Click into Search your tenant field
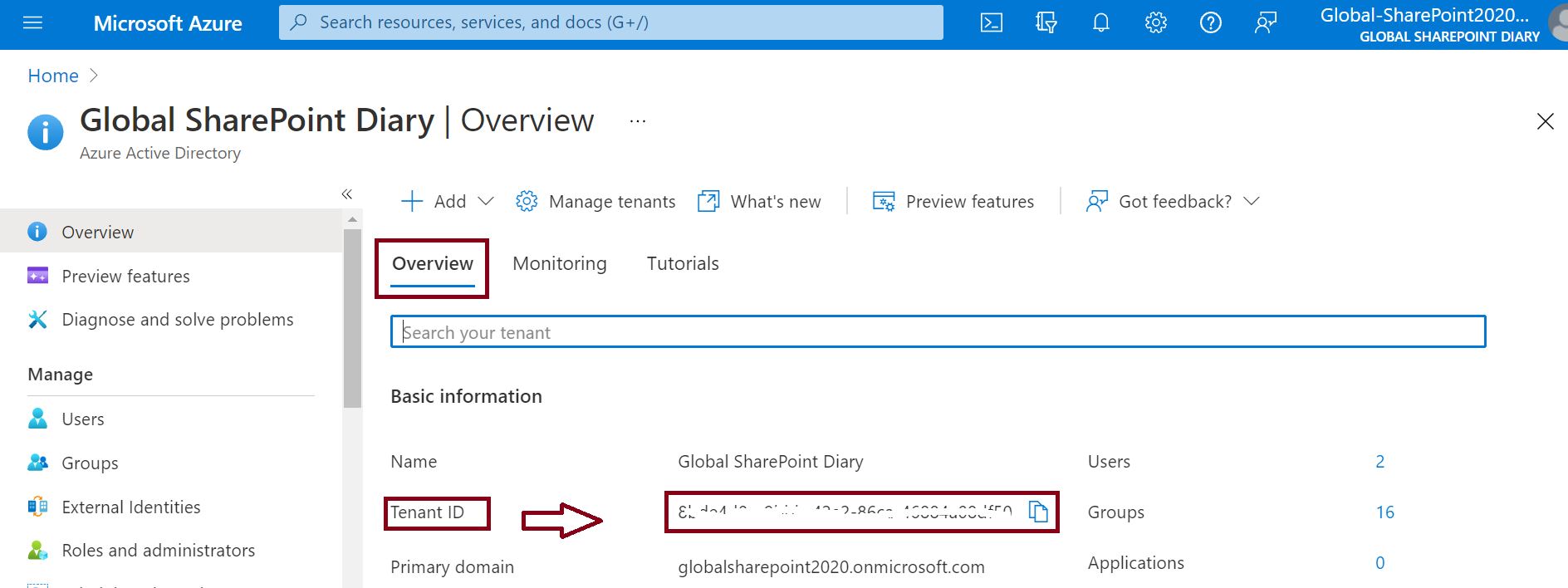Image resolution: width=1568 pixels, height=588 pixels. 938,331
